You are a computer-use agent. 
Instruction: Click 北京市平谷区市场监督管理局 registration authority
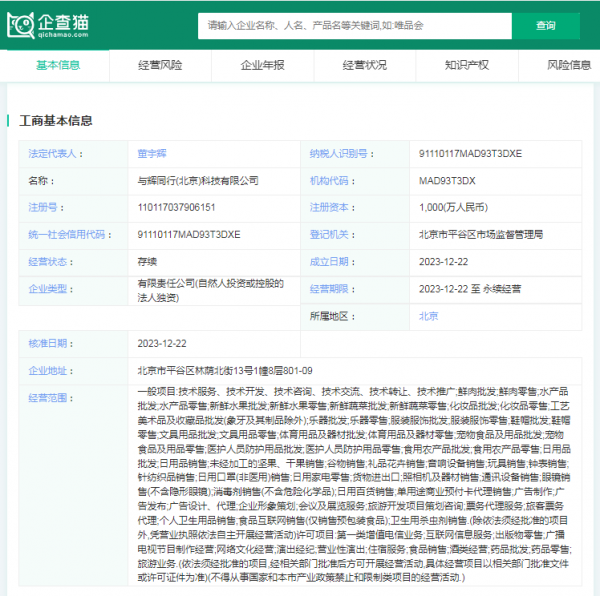480,235
